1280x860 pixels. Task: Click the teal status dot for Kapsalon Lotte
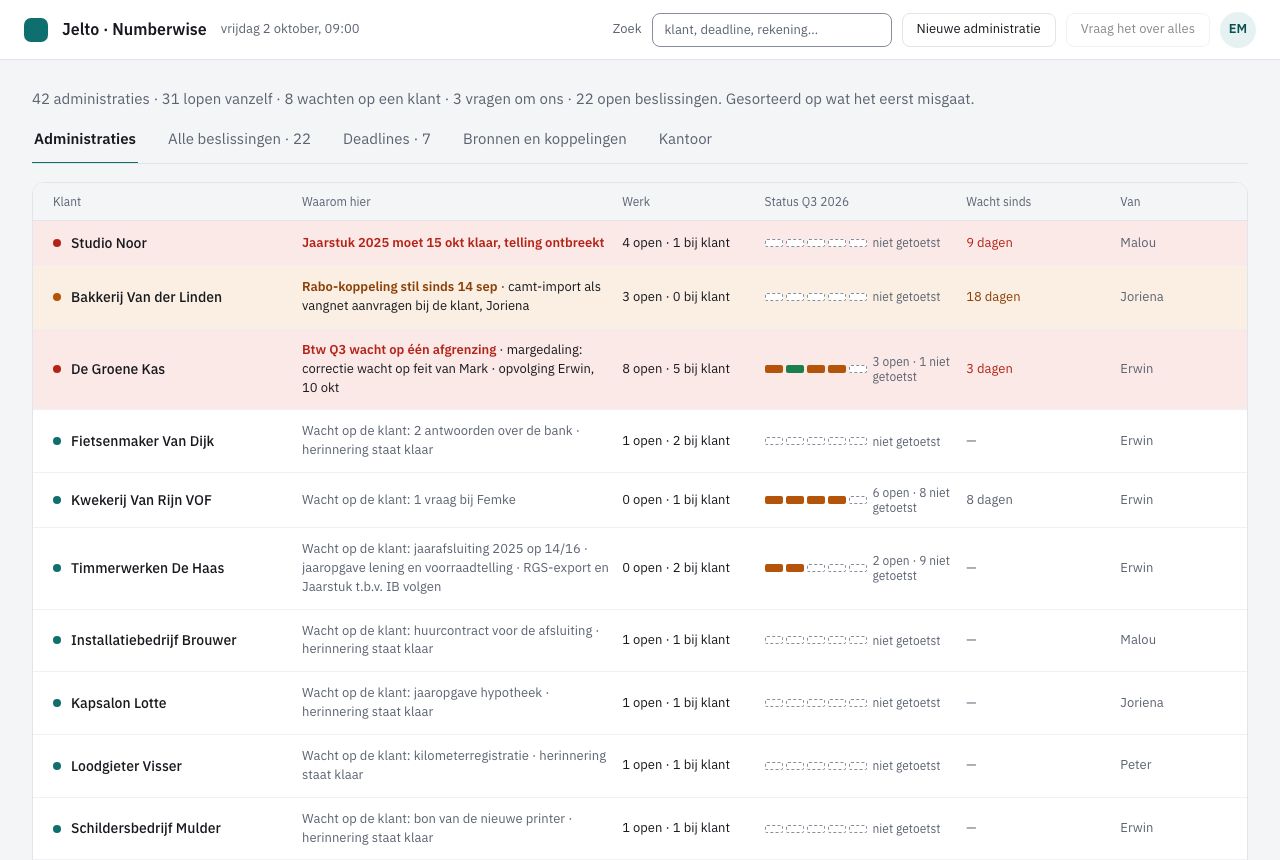57,703
